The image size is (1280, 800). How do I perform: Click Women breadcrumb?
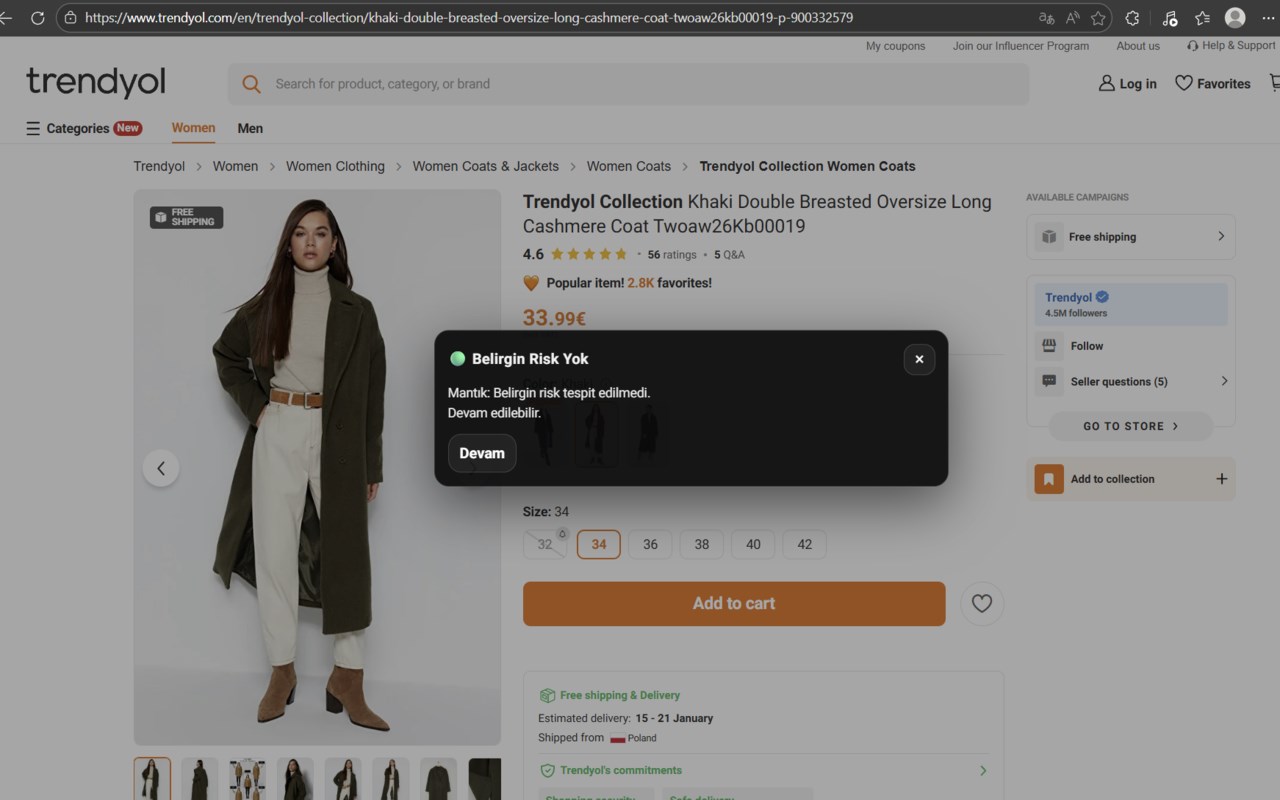(x=235, y=166)
